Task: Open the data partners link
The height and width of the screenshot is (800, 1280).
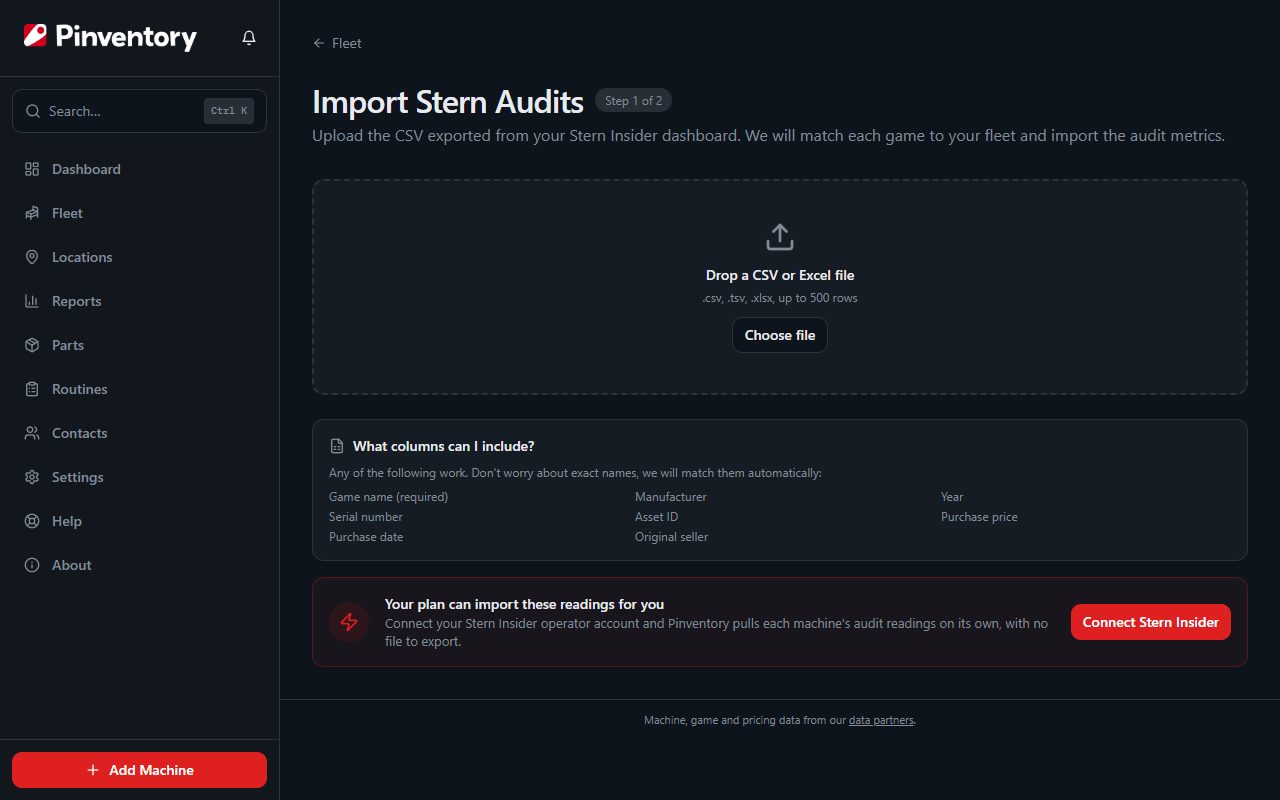Action: click(881, 720)
